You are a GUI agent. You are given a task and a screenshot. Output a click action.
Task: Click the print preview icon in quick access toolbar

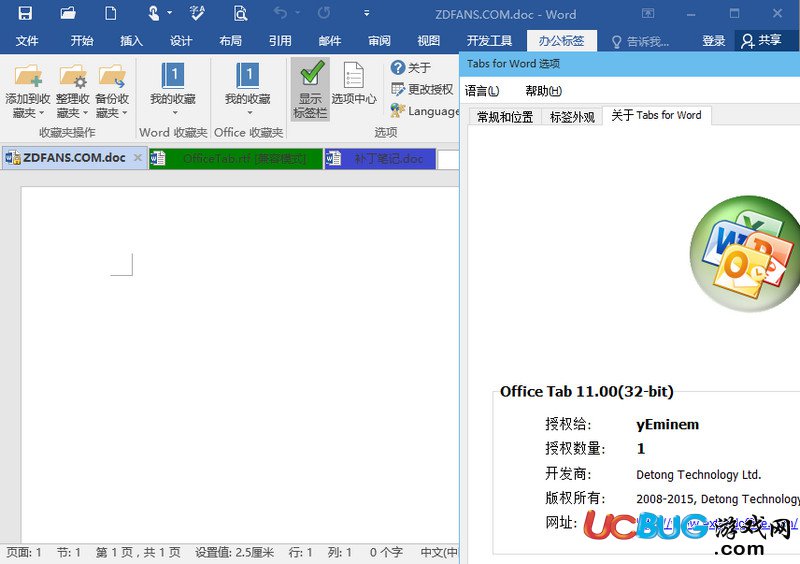click(x=240, y=13)
